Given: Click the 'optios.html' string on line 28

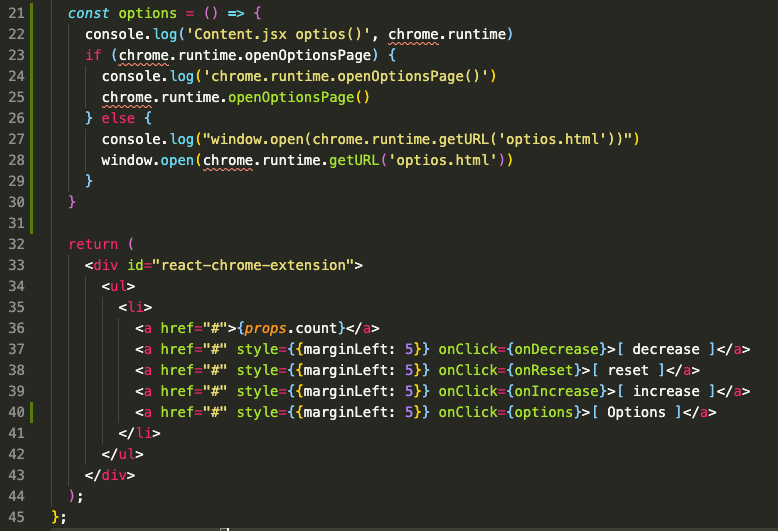Looking at the screenshot, I should 443,160.
